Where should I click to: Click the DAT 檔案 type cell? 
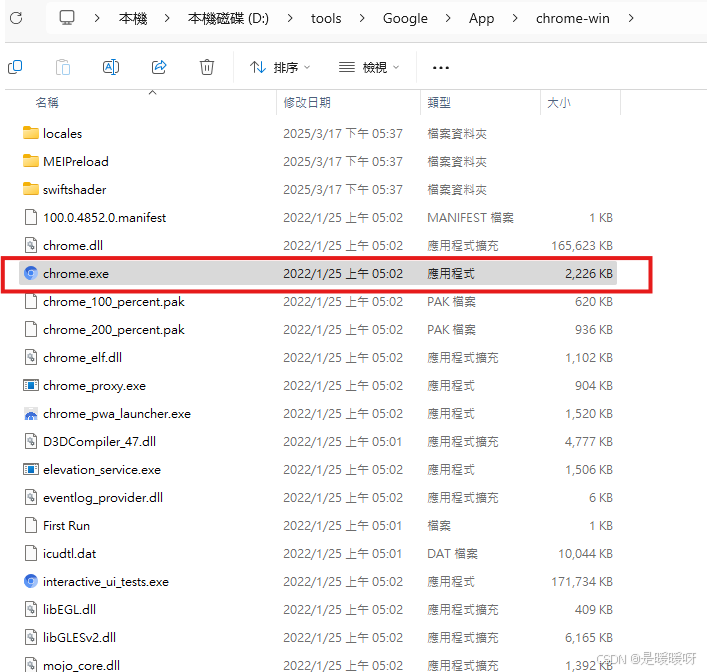[x=452, y=554]
